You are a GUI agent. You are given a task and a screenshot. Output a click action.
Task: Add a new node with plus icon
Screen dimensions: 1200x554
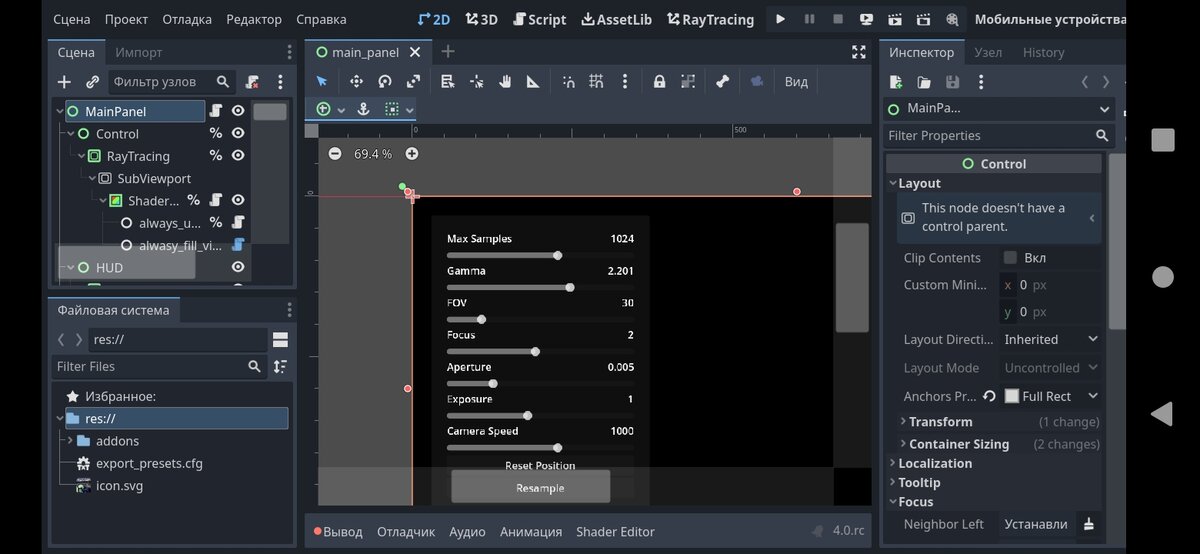[x=64, y=82]
